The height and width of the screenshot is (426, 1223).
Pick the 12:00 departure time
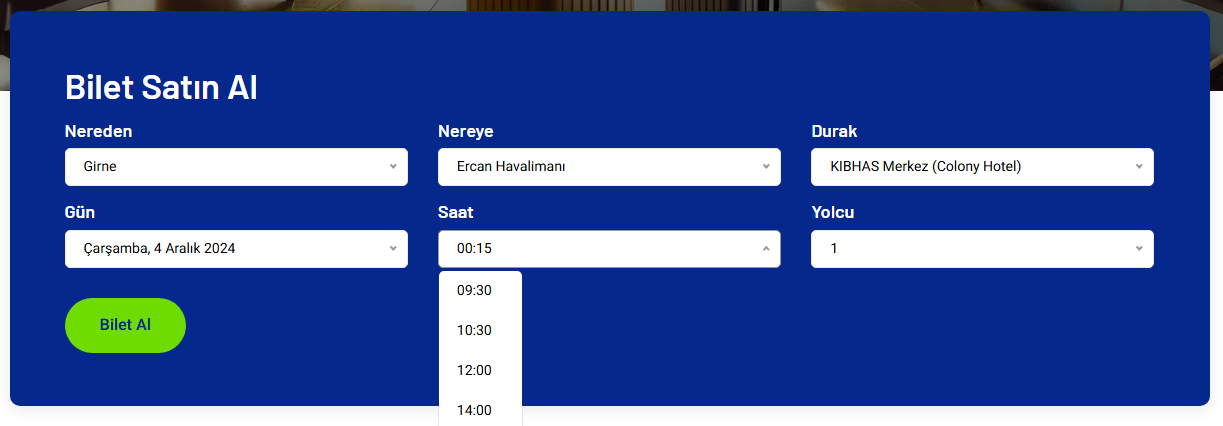(475, 371)
